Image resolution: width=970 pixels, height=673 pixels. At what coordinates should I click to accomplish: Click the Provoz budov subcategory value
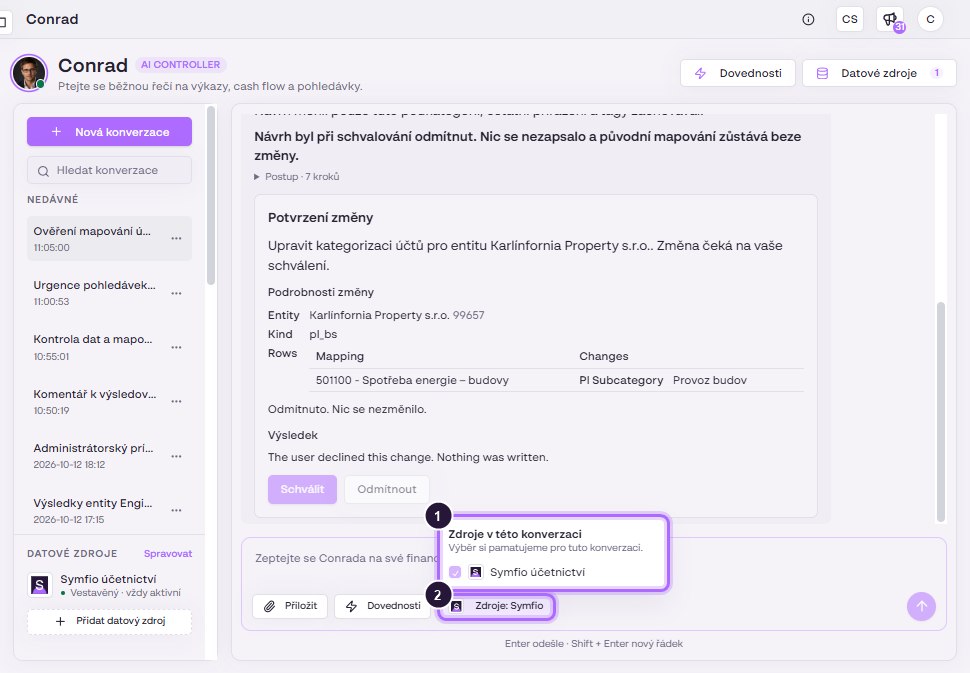tap(710, 380)
